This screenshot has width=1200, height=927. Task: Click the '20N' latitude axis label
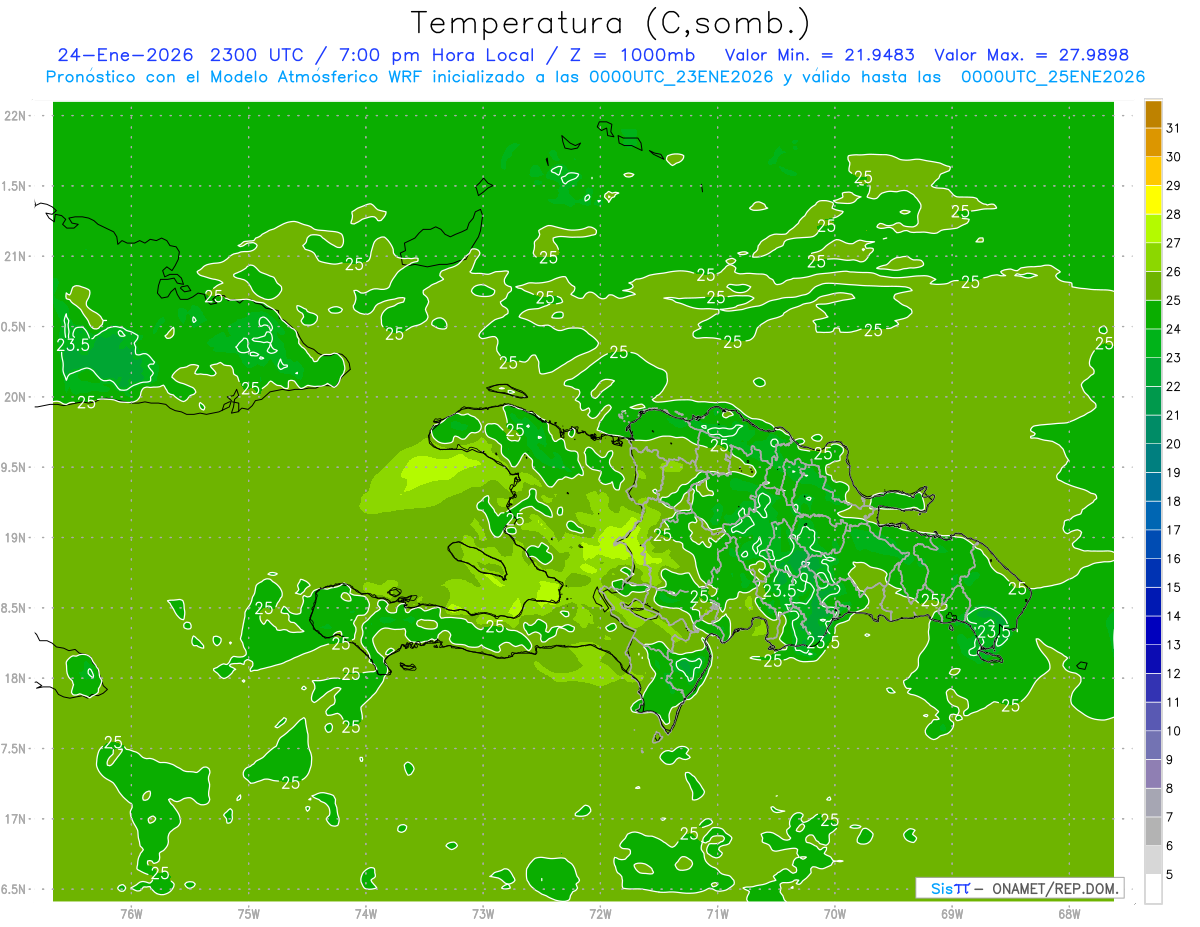15,397
